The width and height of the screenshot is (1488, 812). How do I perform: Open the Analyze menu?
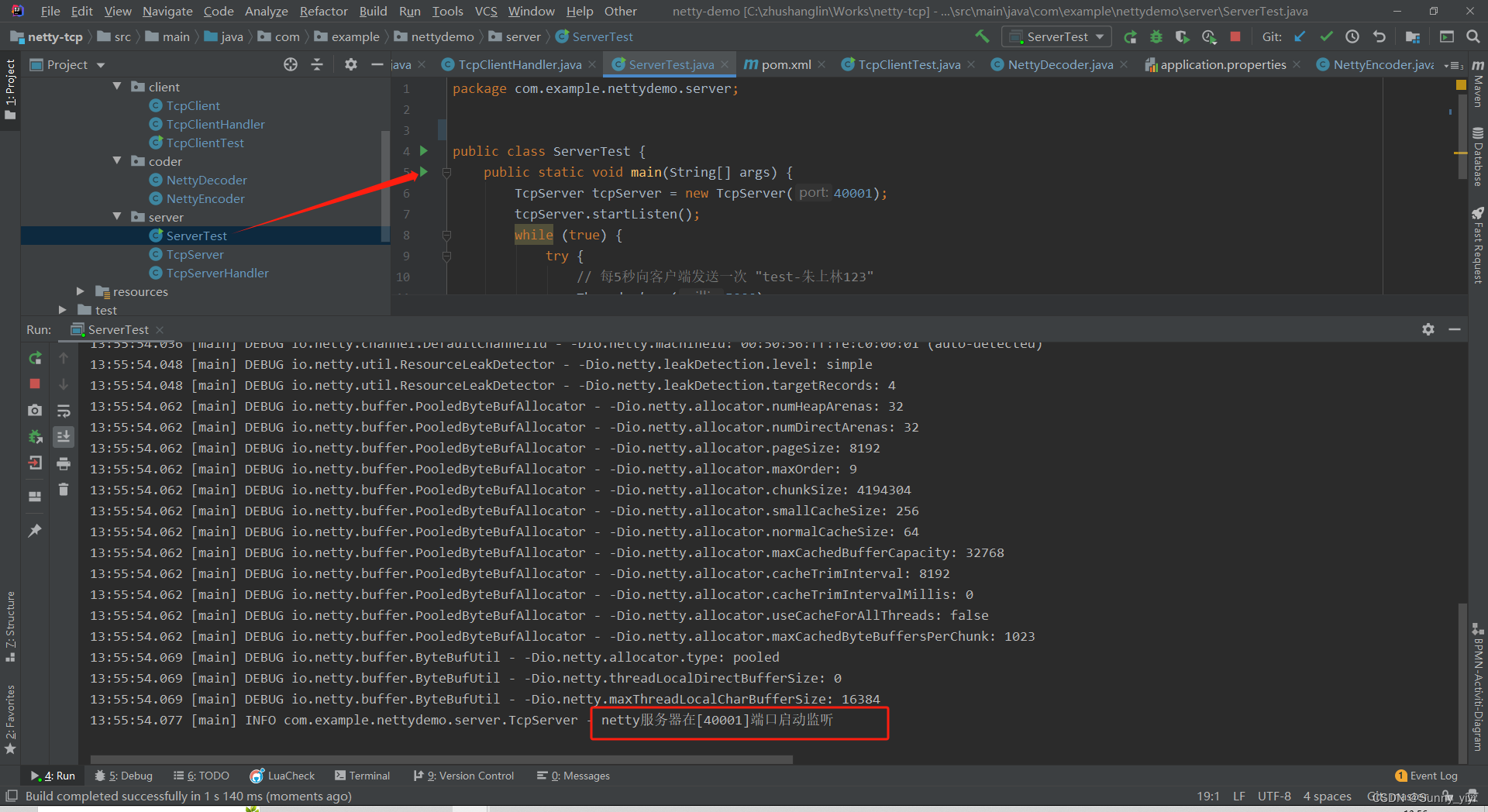point(266,11)
